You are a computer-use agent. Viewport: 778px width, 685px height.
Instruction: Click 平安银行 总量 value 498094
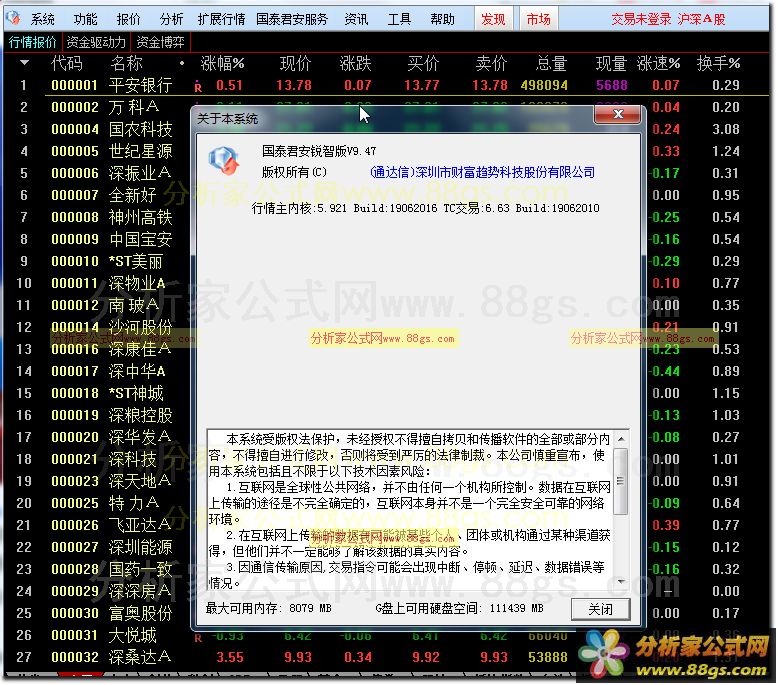coord(544,85)
